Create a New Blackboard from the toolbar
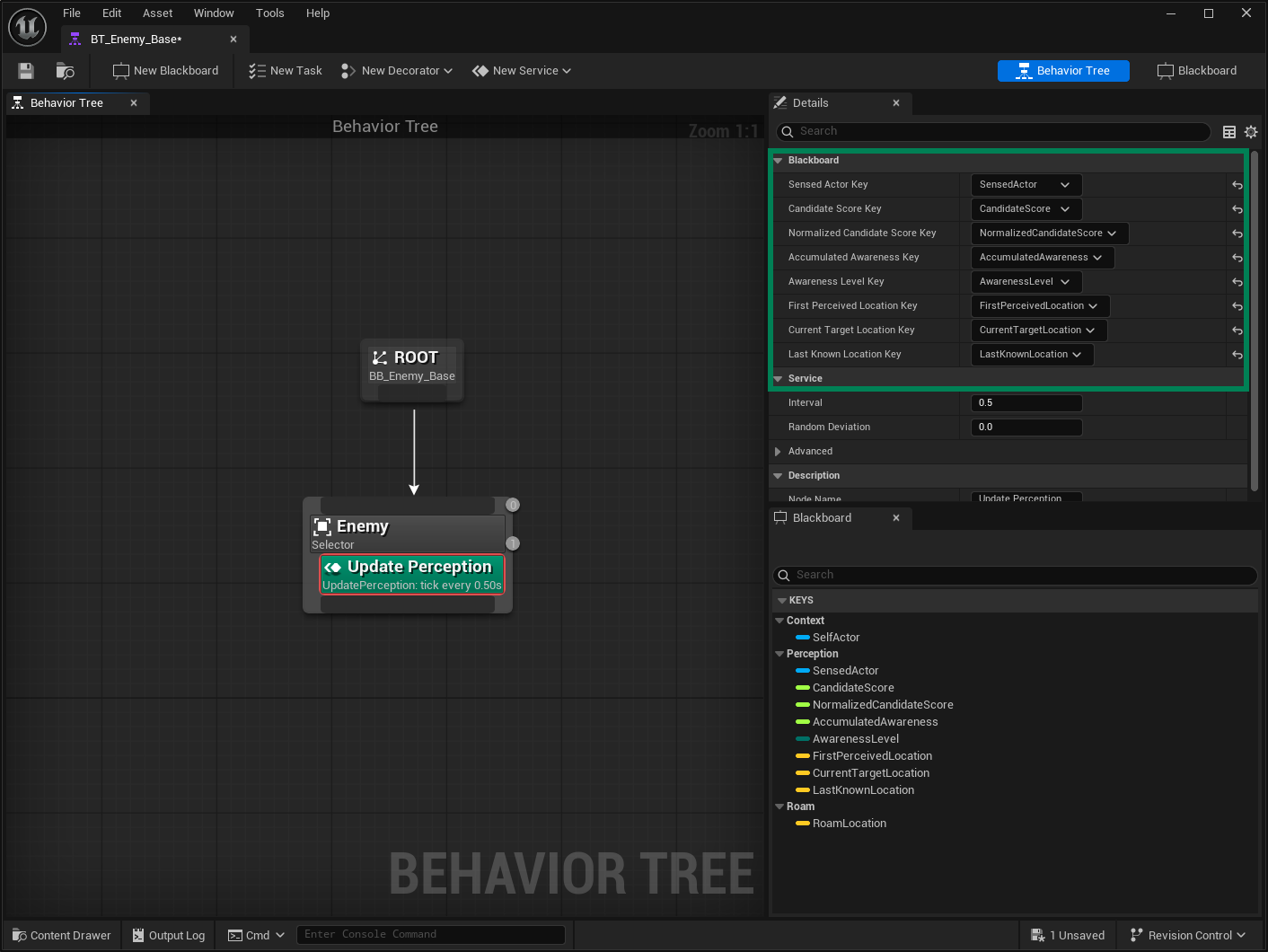The height and width of the screenshot is (952, 1268). [x=165, y=70]
